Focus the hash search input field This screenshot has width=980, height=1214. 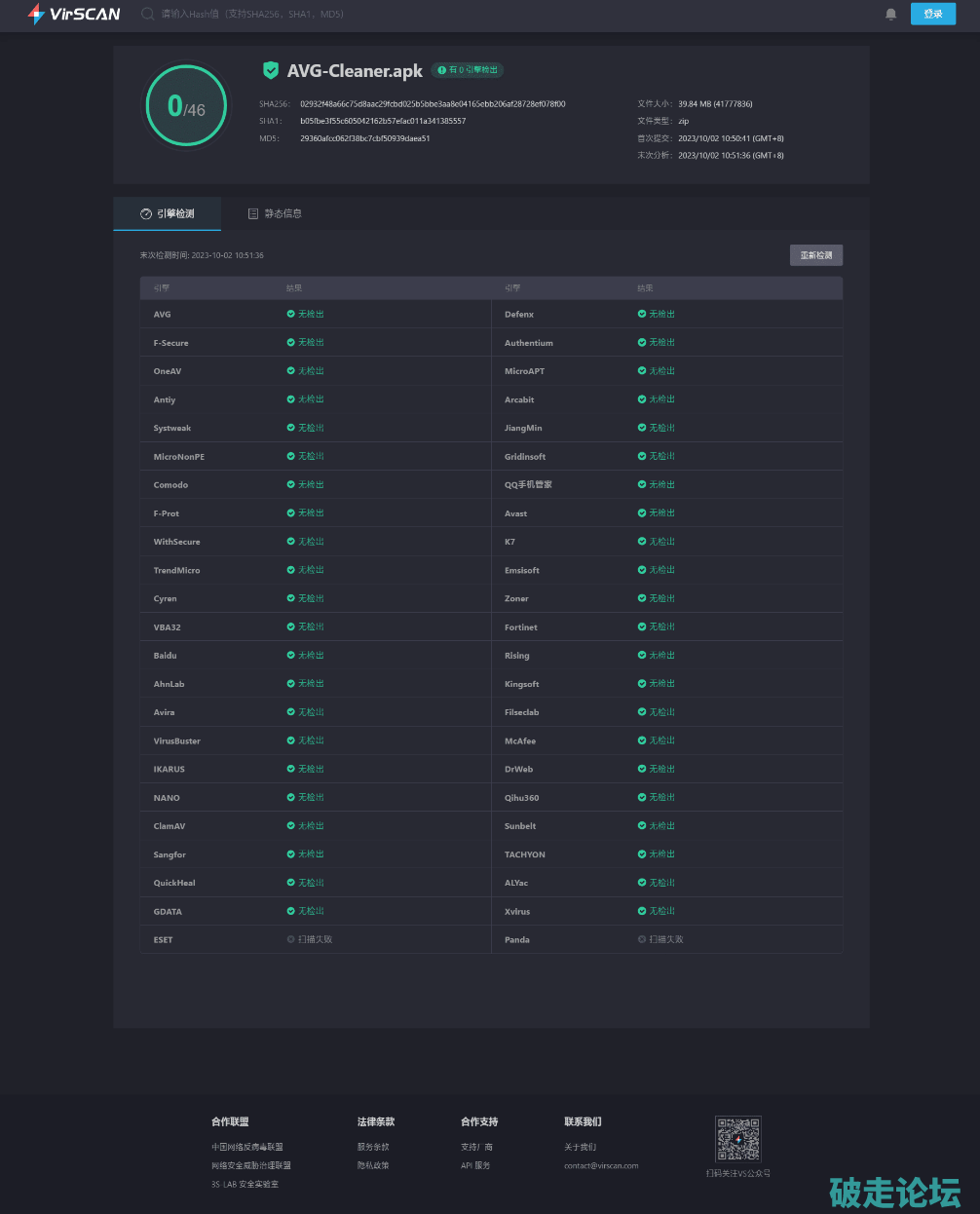(x=292, y=14)
